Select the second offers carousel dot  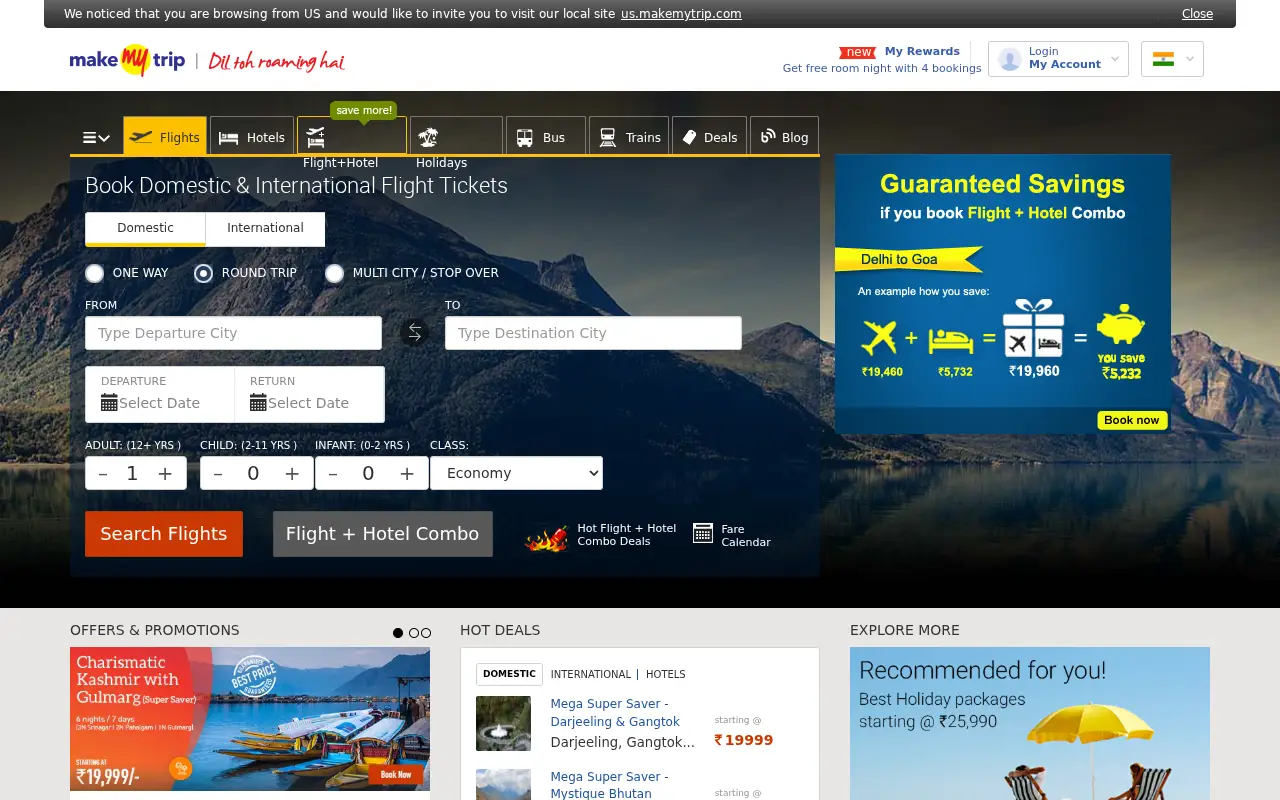414,633
